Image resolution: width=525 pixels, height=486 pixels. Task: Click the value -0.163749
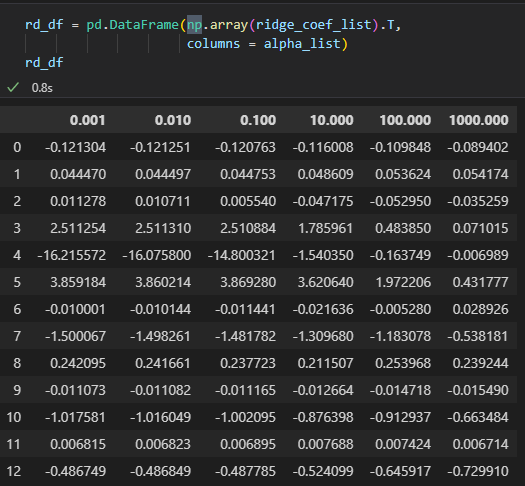point(401,255)
